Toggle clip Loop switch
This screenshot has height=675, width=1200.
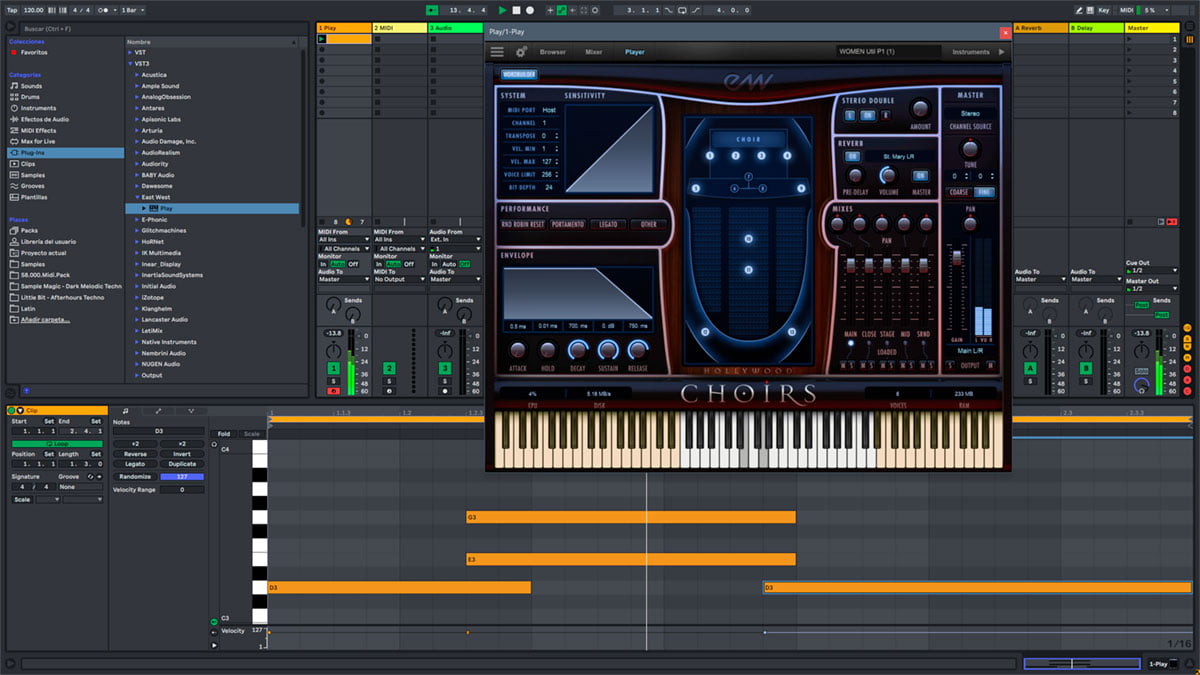click(x=56, y=443)
